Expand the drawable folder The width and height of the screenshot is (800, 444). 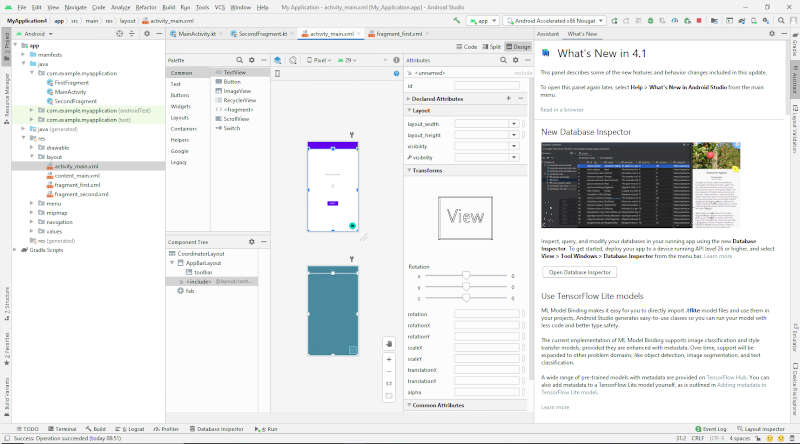[x=32, y=147]
